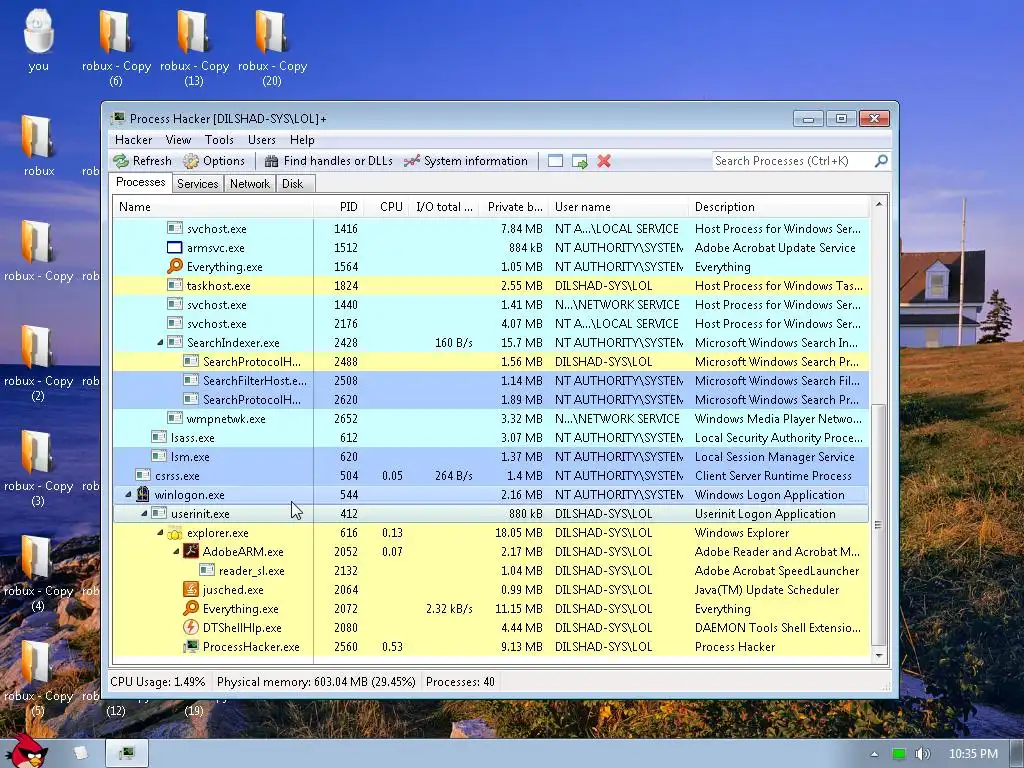Collapse the explorer.exe tree node
The height and width of the screenshot is (768, 1024).
click(160, 532)
